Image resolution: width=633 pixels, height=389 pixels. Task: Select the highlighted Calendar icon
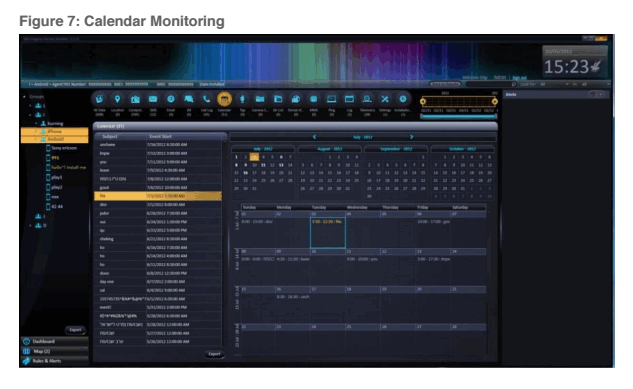224,99
